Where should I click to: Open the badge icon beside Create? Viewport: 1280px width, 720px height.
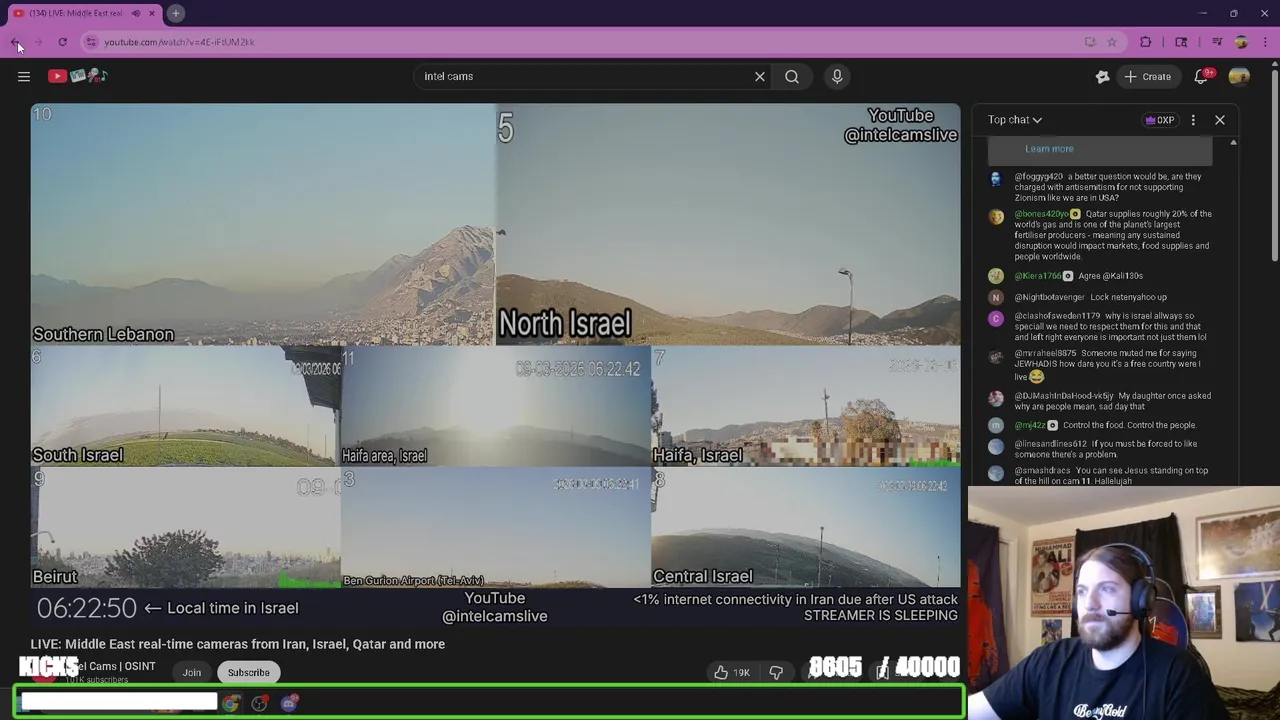1102,76
